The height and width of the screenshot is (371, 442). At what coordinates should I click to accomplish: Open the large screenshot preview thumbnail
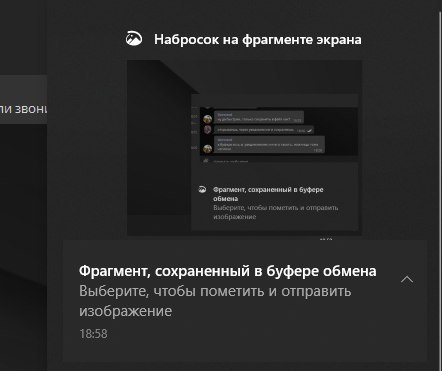coord(244,148)
